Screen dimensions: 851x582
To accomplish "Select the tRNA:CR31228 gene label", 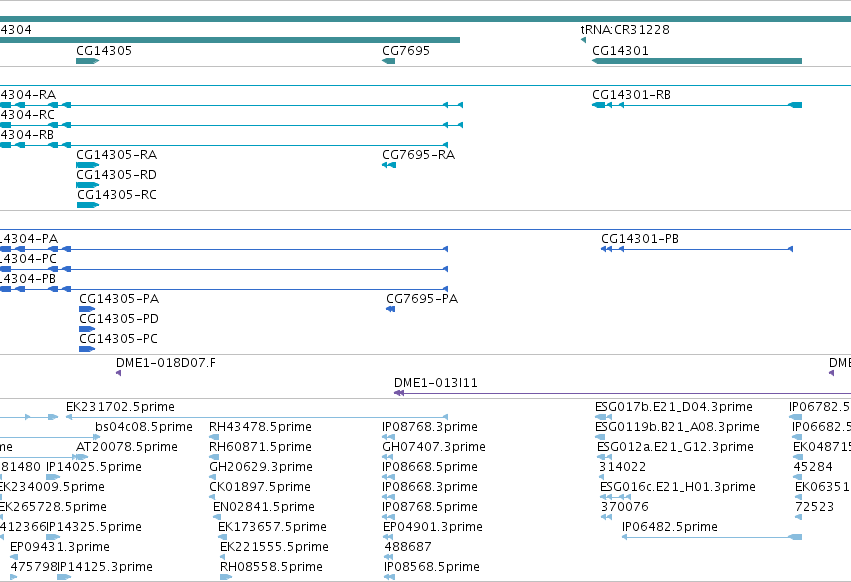I will tap(625, 30).
